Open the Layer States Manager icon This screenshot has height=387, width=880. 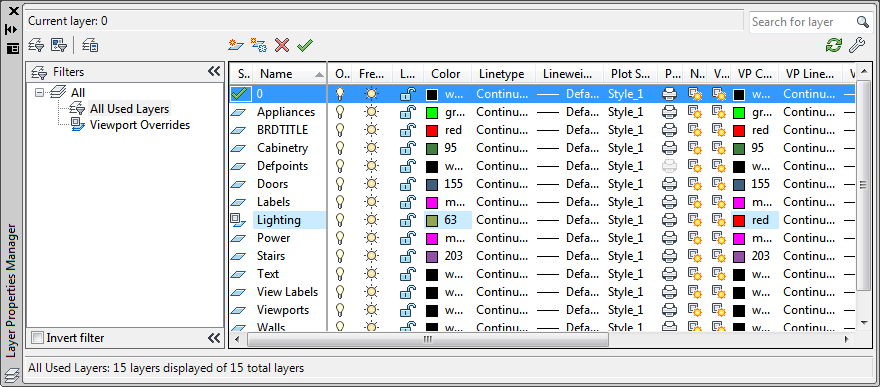click(90, 45)
